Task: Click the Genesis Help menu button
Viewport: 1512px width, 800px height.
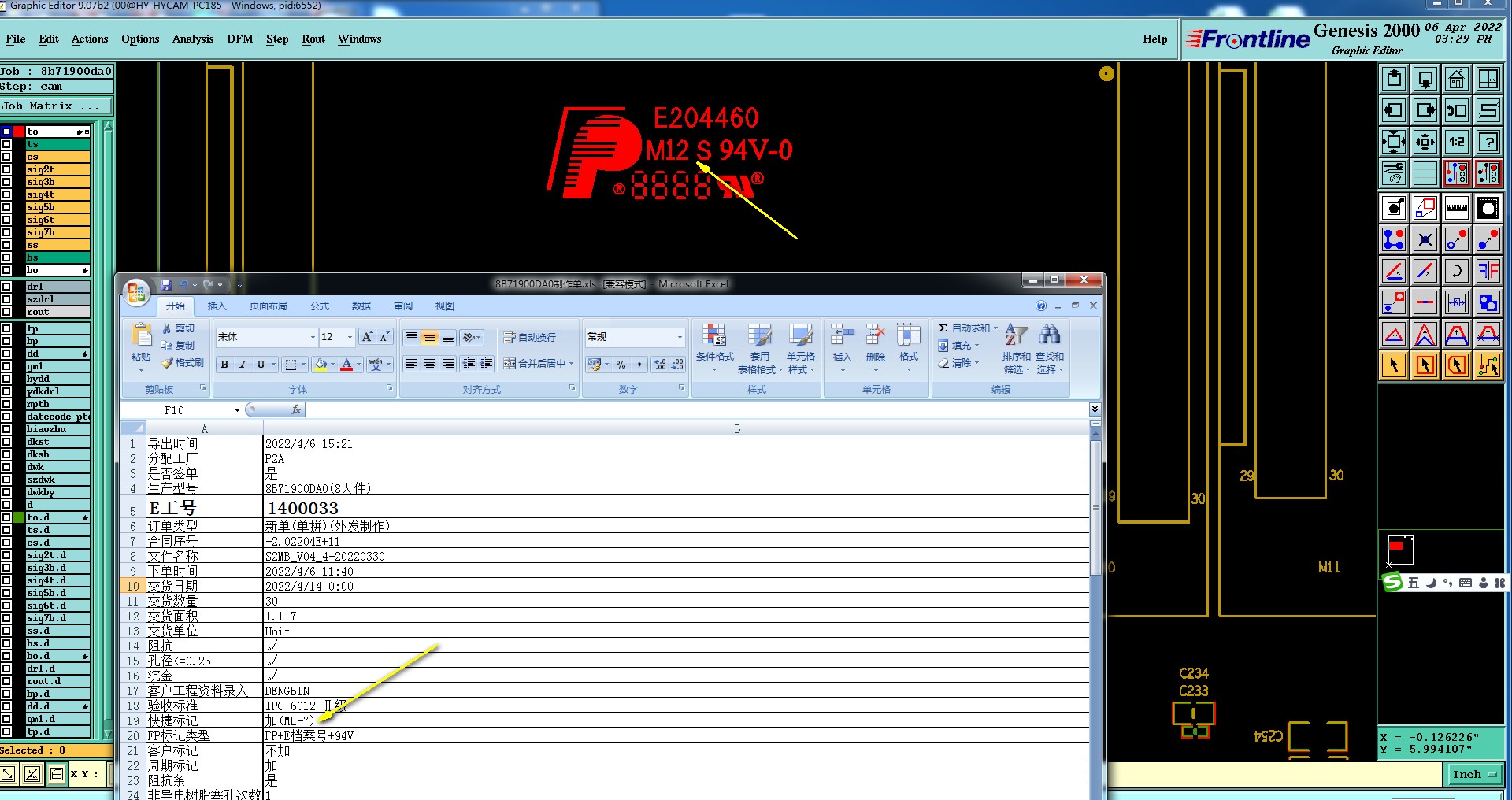Action: click(x=1155, y=39)
